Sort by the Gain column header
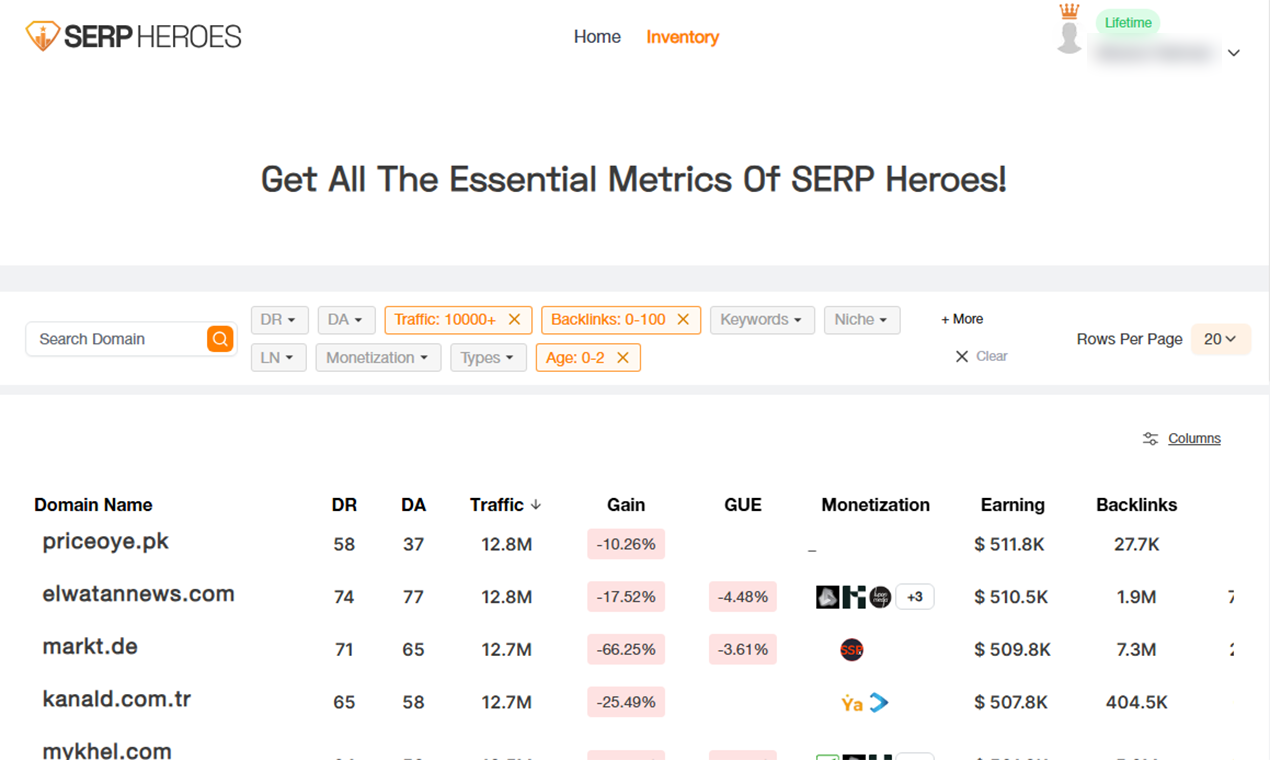Viewport: 1270px width, 760px height. 626,505
